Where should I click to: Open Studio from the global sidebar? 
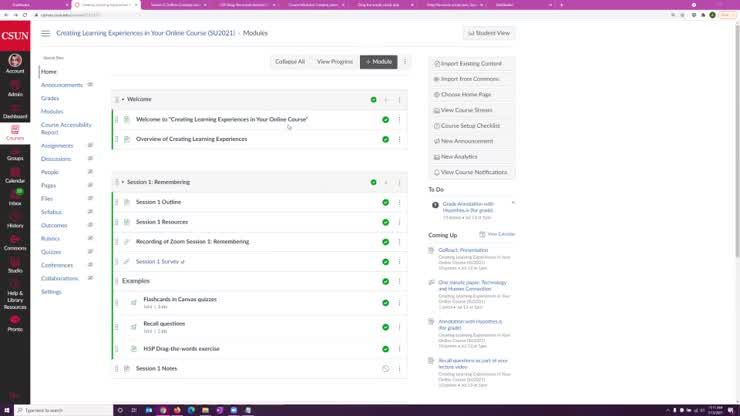tap(15, 265)
